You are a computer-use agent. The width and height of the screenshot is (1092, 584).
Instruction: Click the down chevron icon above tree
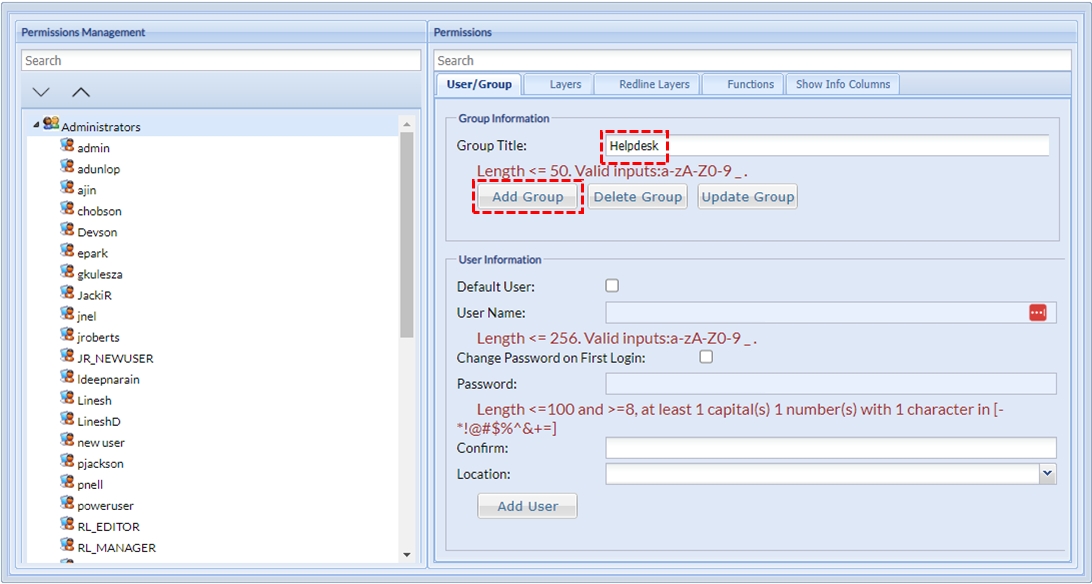click(x=41, y=92)
